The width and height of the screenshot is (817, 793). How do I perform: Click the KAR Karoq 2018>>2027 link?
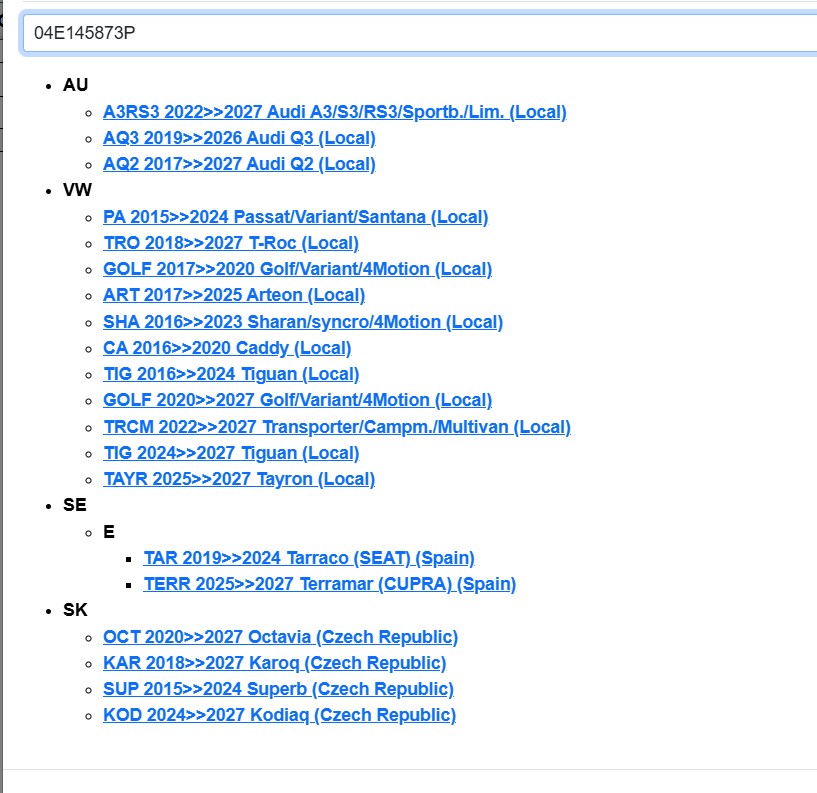point(274,663)
